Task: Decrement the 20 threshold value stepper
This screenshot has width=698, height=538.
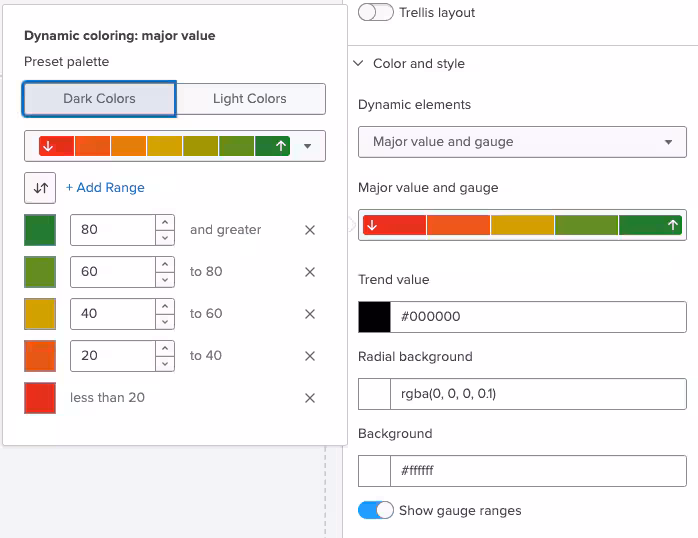Action: (165, 363)
